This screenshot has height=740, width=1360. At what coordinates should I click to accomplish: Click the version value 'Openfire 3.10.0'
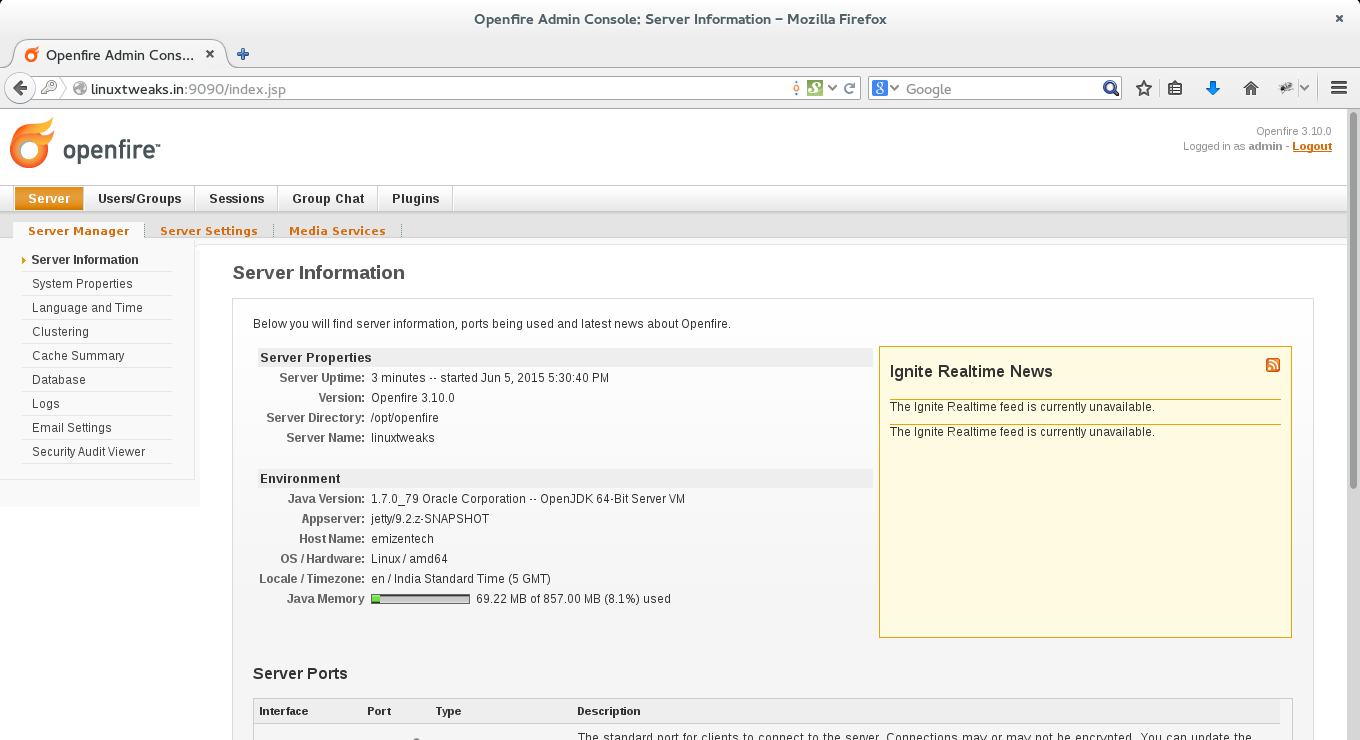tap(413, 398)
